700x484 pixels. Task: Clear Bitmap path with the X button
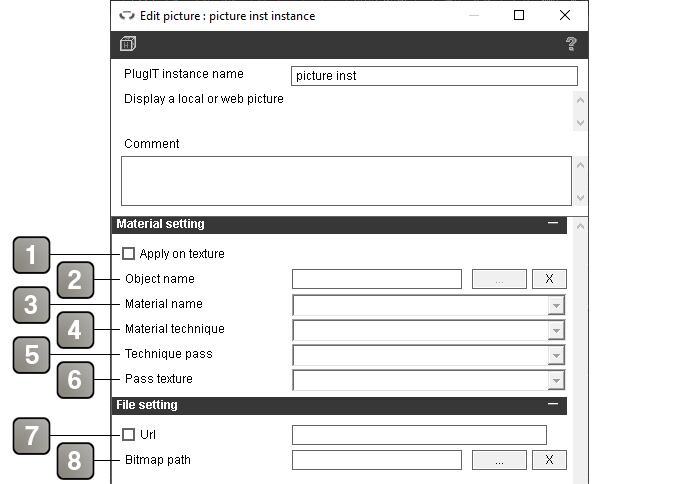click(549, 460)
